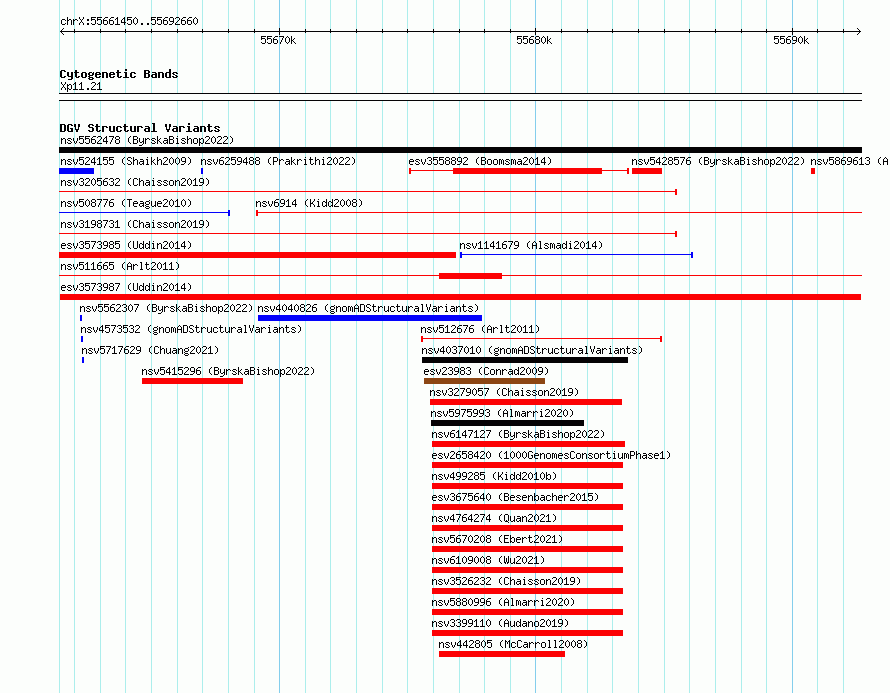
Task: Click esv3675640 (Besenbacher2015) label
Action: 515,497
